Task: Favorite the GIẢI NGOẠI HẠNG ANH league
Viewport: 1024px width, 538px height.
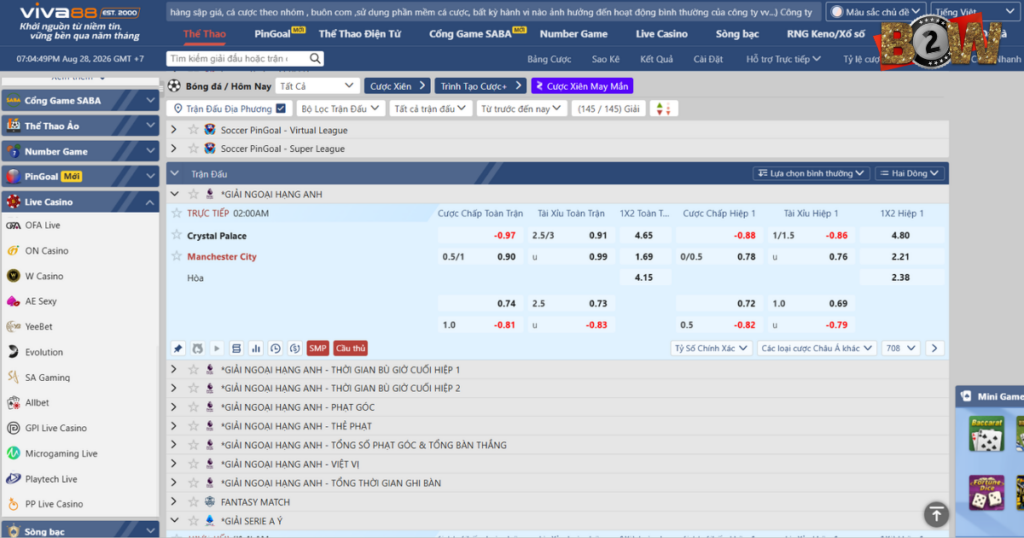Action: point(193,194)
